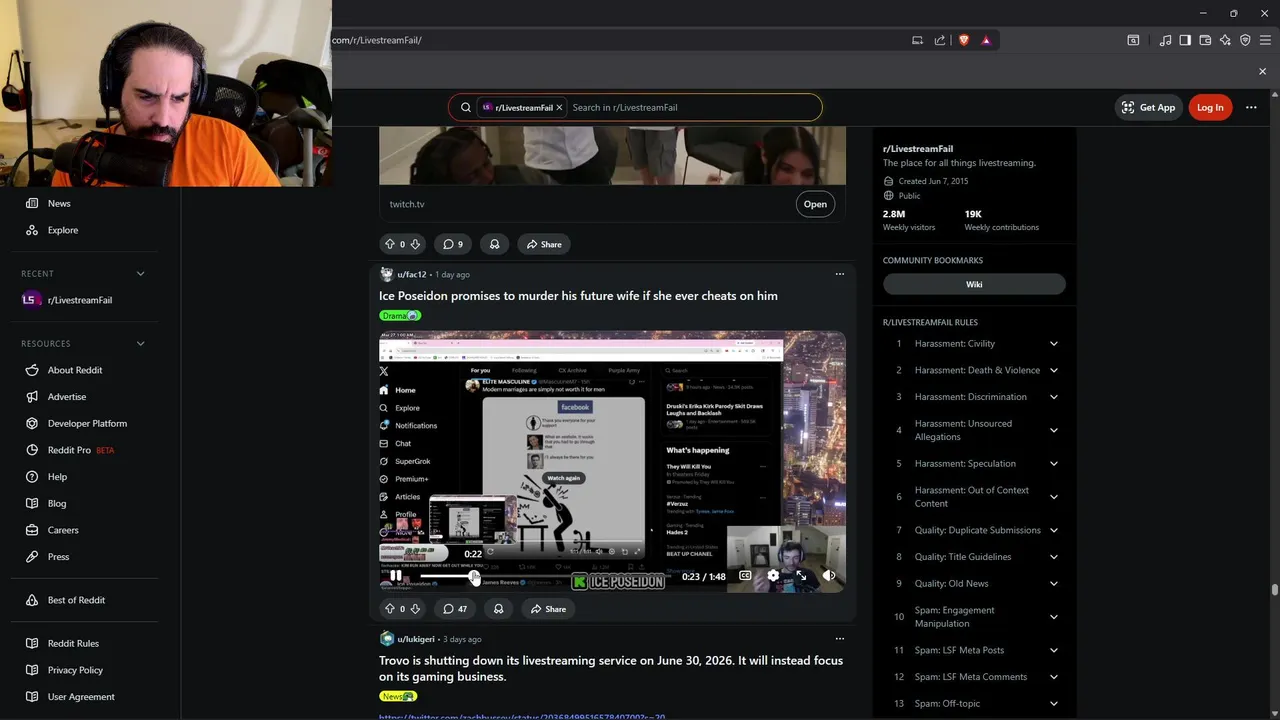Share the Ice Poseidon post
Screen dimensions: 1280x720
548,609
